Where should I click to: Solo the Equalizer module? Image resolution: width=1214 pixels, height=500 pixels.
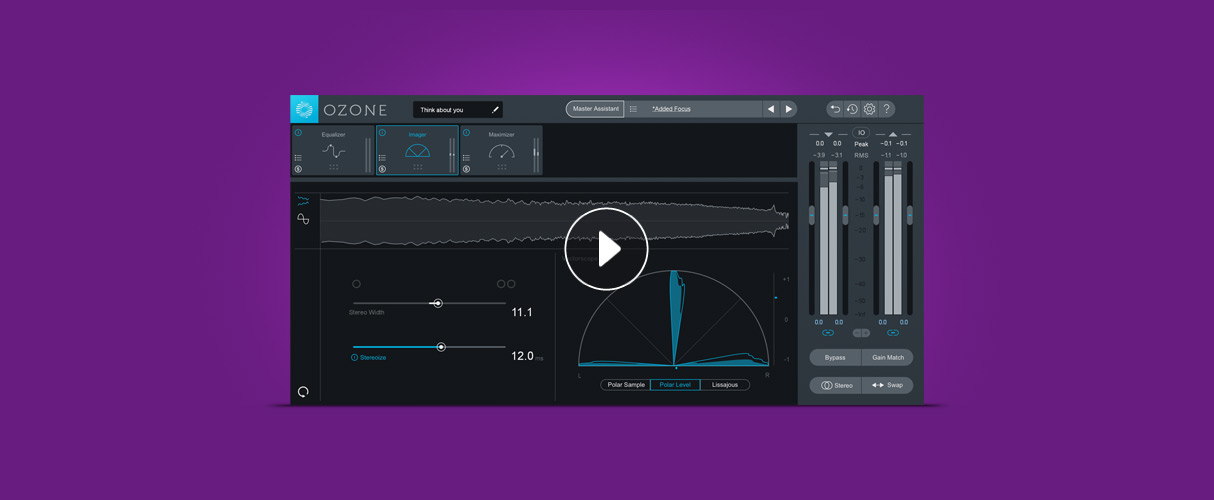[298, 169]
